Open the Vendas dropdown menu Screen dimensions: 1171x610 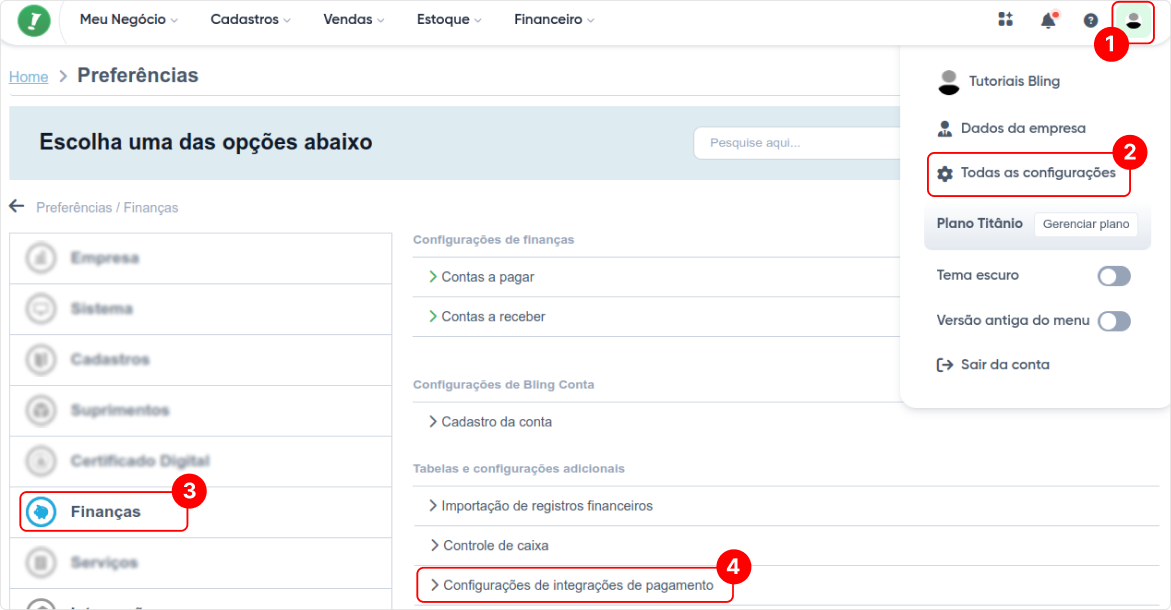(x=353, y=19)
